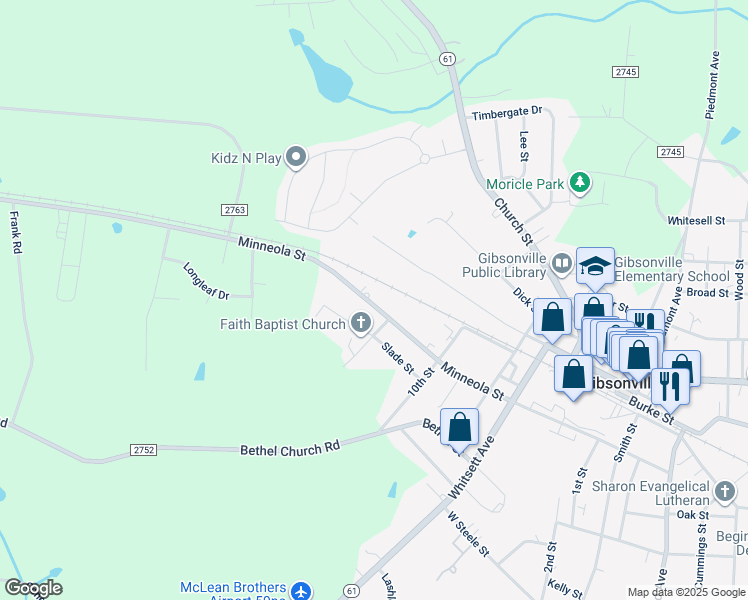This screenshot has height=600, width=748.
Task: Click the Wood St street label
Action: (739, 279)
